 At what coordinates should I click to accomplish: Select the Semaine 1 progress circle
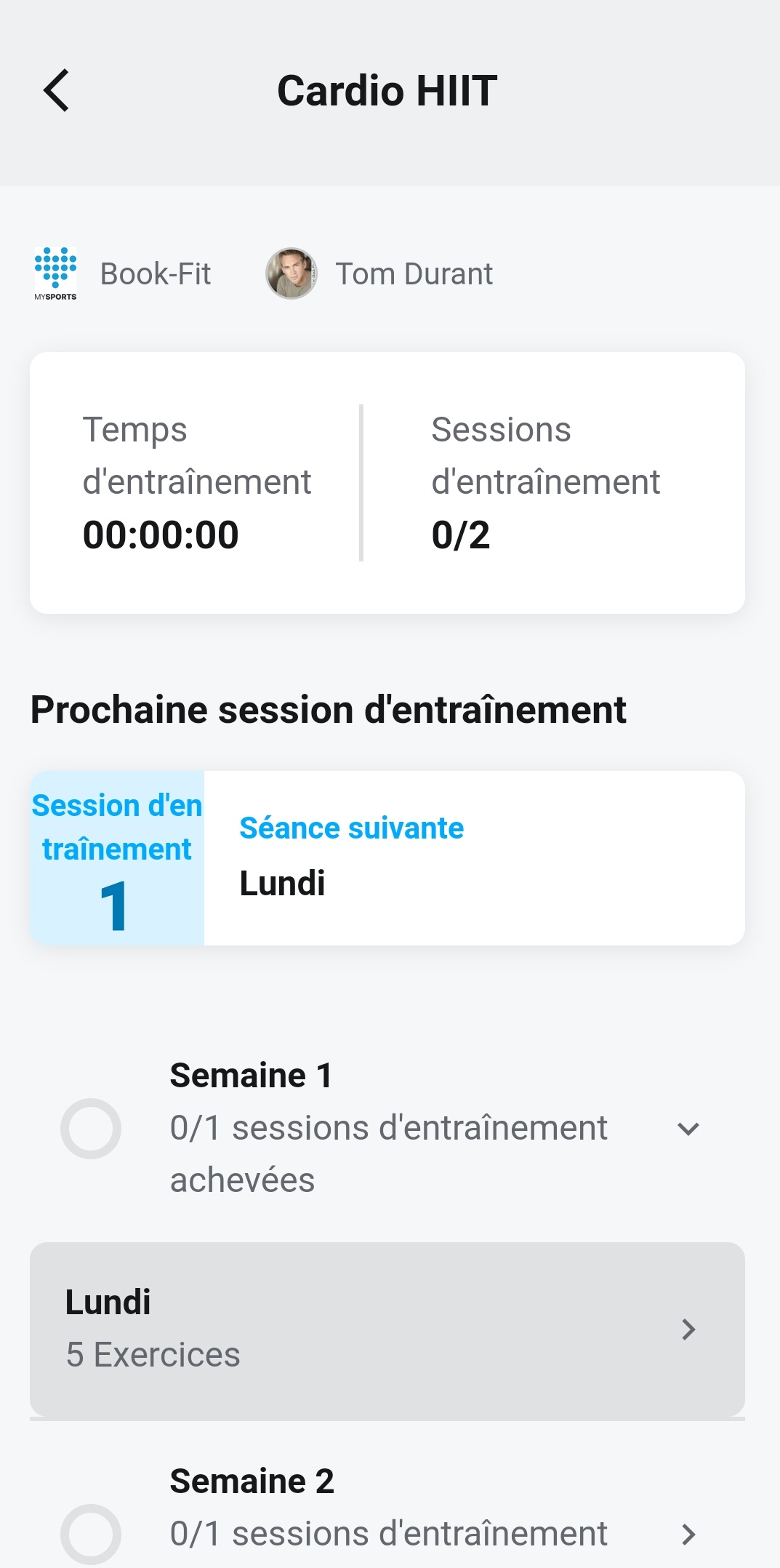(91, 1128)
